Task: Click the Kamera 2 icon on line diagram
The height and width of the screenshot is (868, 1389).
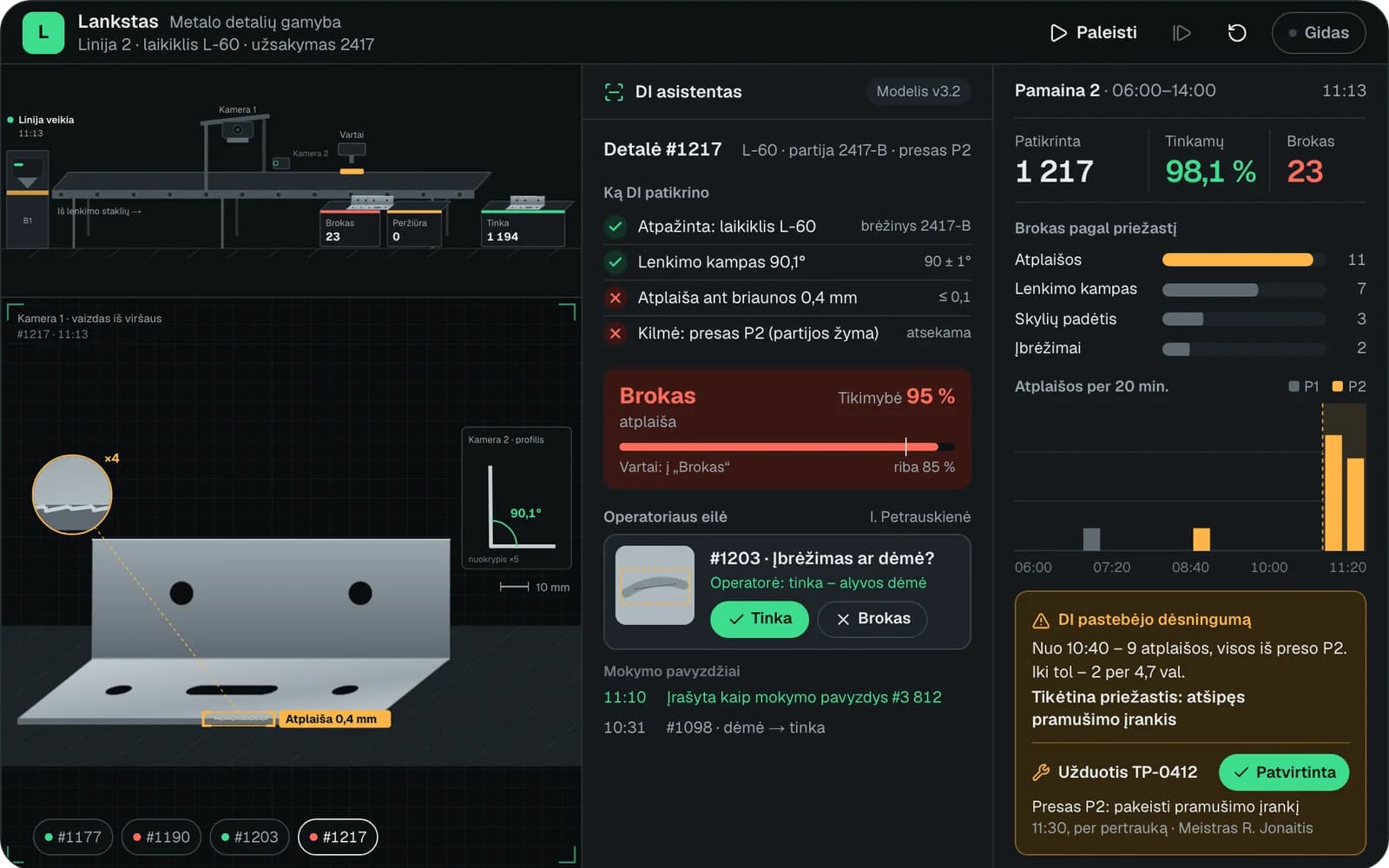Action: click(280, 163)
